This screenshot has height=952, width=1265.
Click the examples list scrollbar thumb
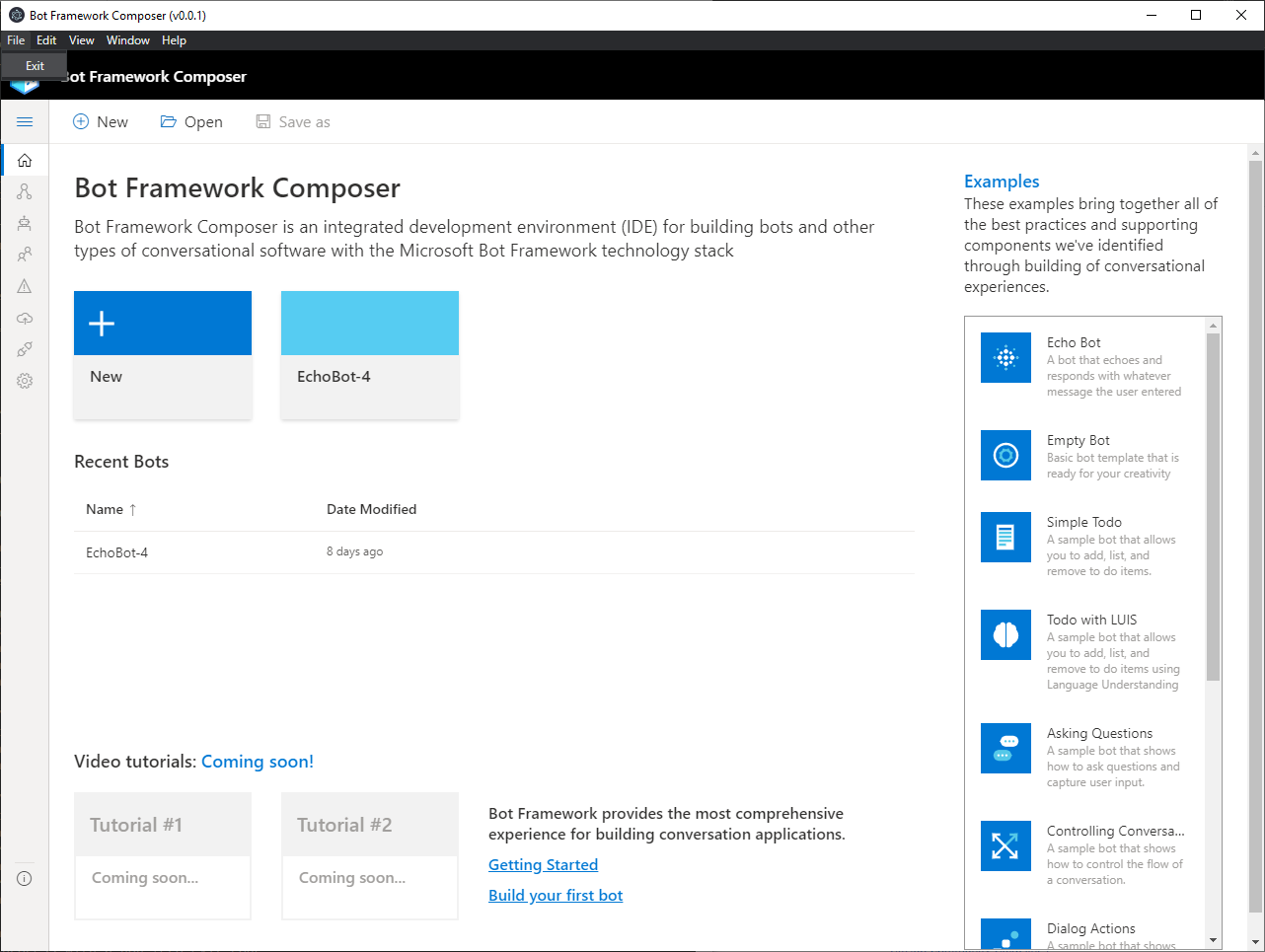pyautogui.click(x=1213, y=507)
